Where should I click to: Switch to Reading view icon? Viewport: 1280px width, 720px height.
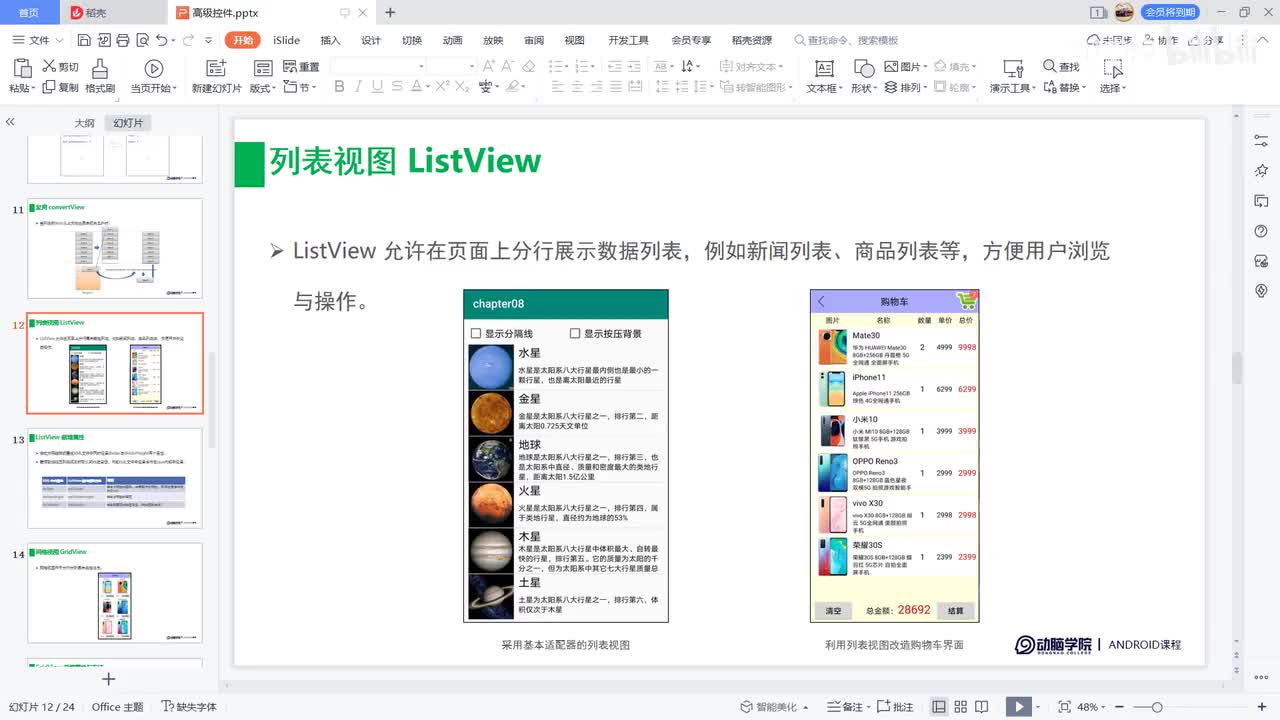[983, 707]
